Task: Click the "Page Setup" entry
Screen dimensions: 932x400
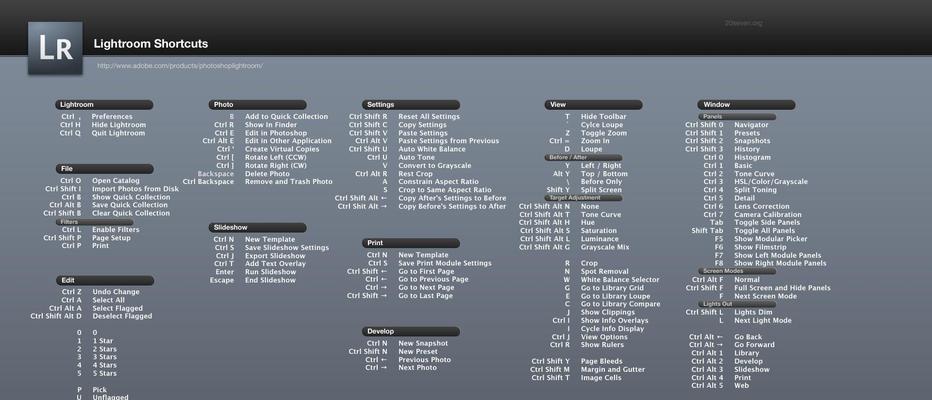Action: (111, 238)
